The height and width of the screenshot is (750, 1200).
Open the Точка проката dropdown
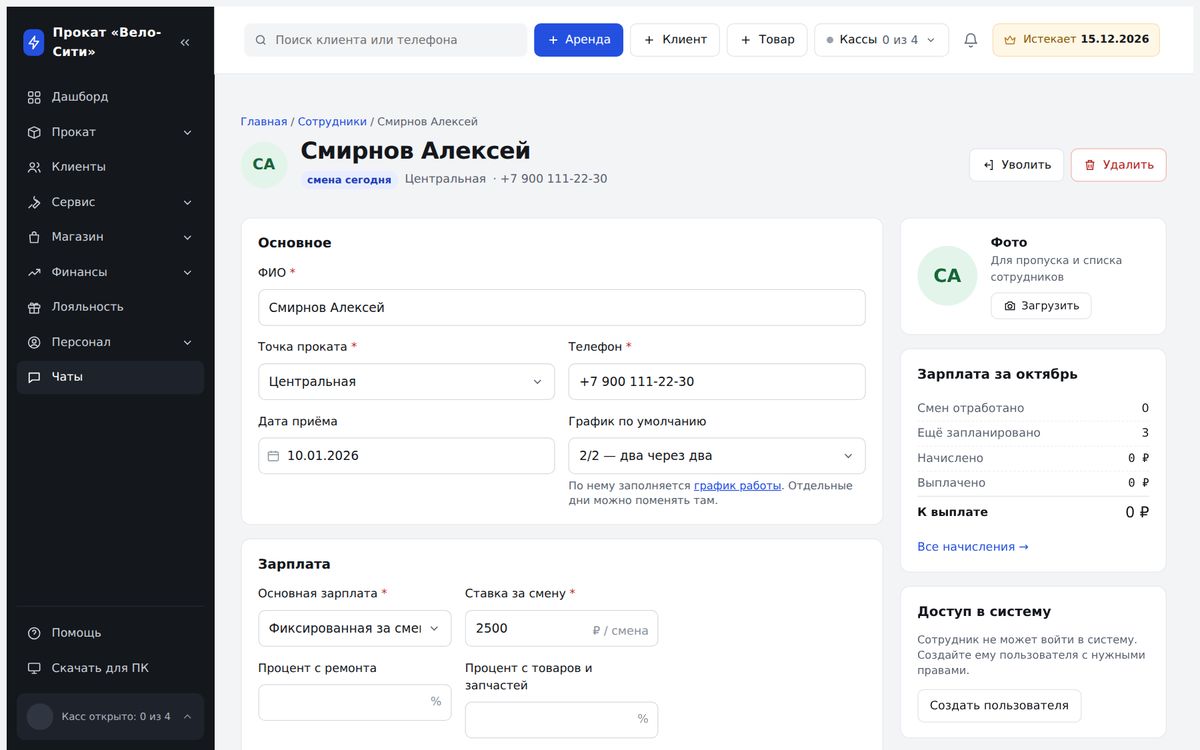406,382
